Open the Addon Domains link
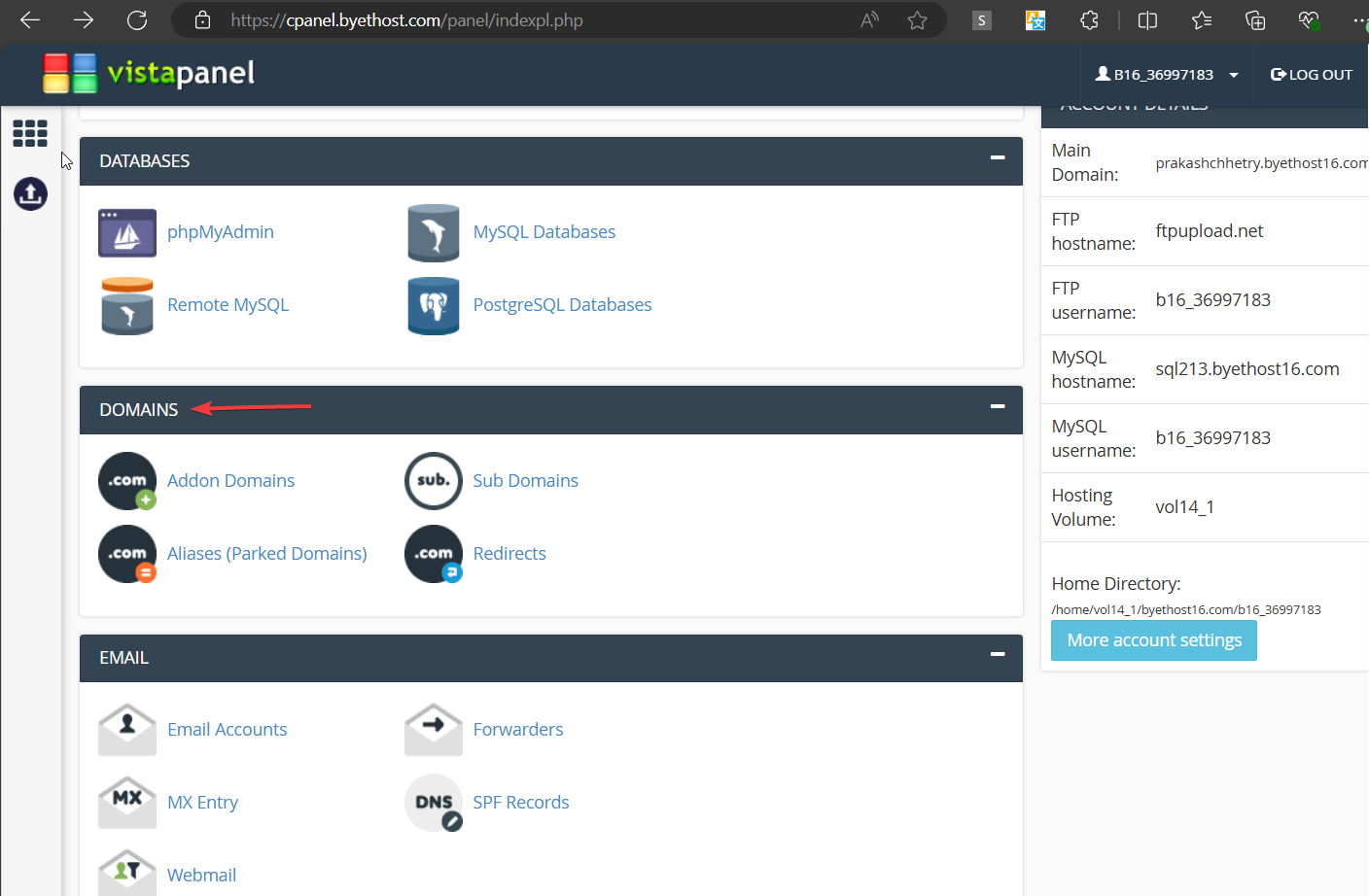The width and height of the screenshot is (1369, 896). [x=230, y=481]
